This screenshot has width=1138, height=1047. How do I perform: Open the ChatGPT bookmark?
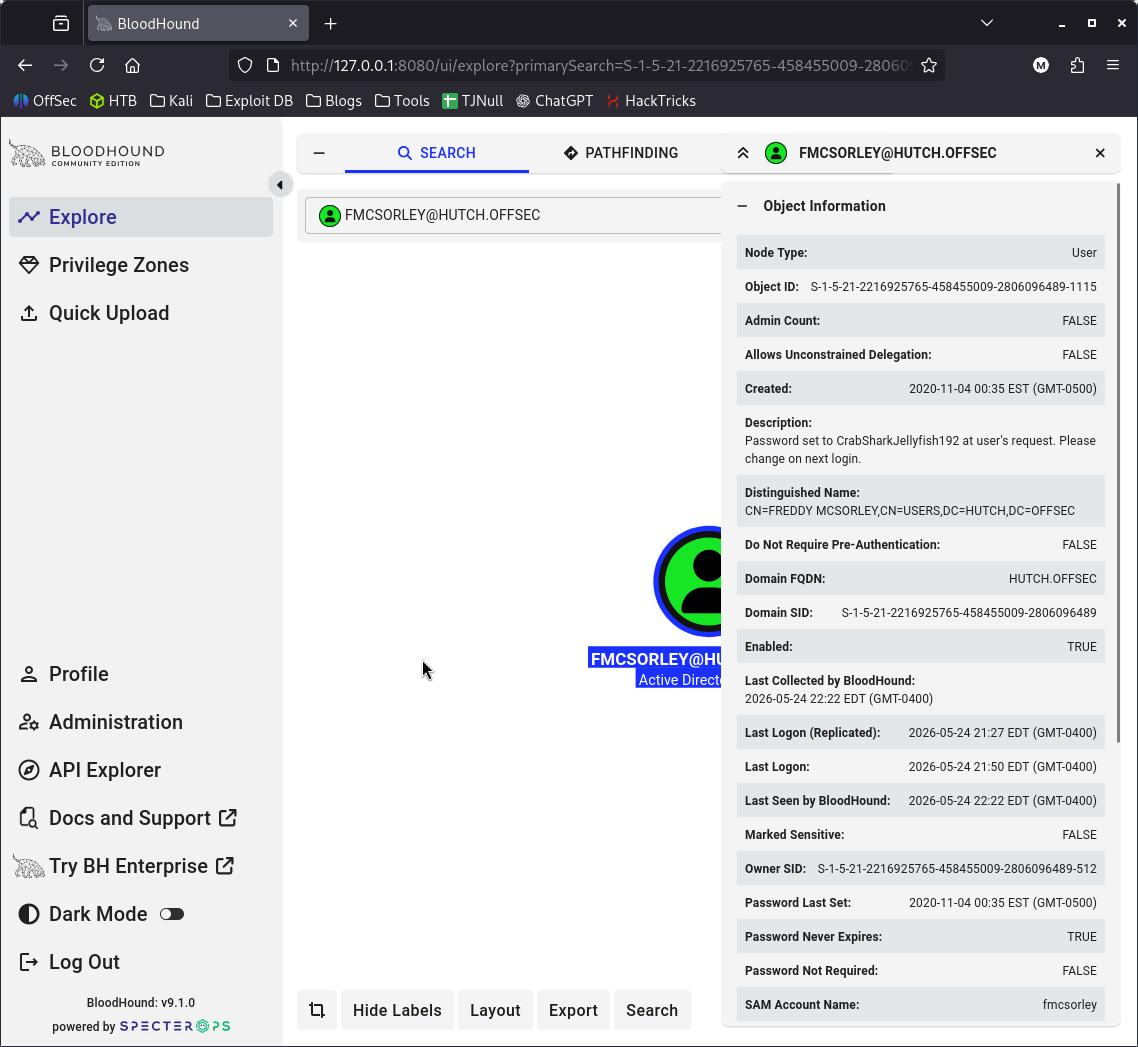tap(554, 101)
